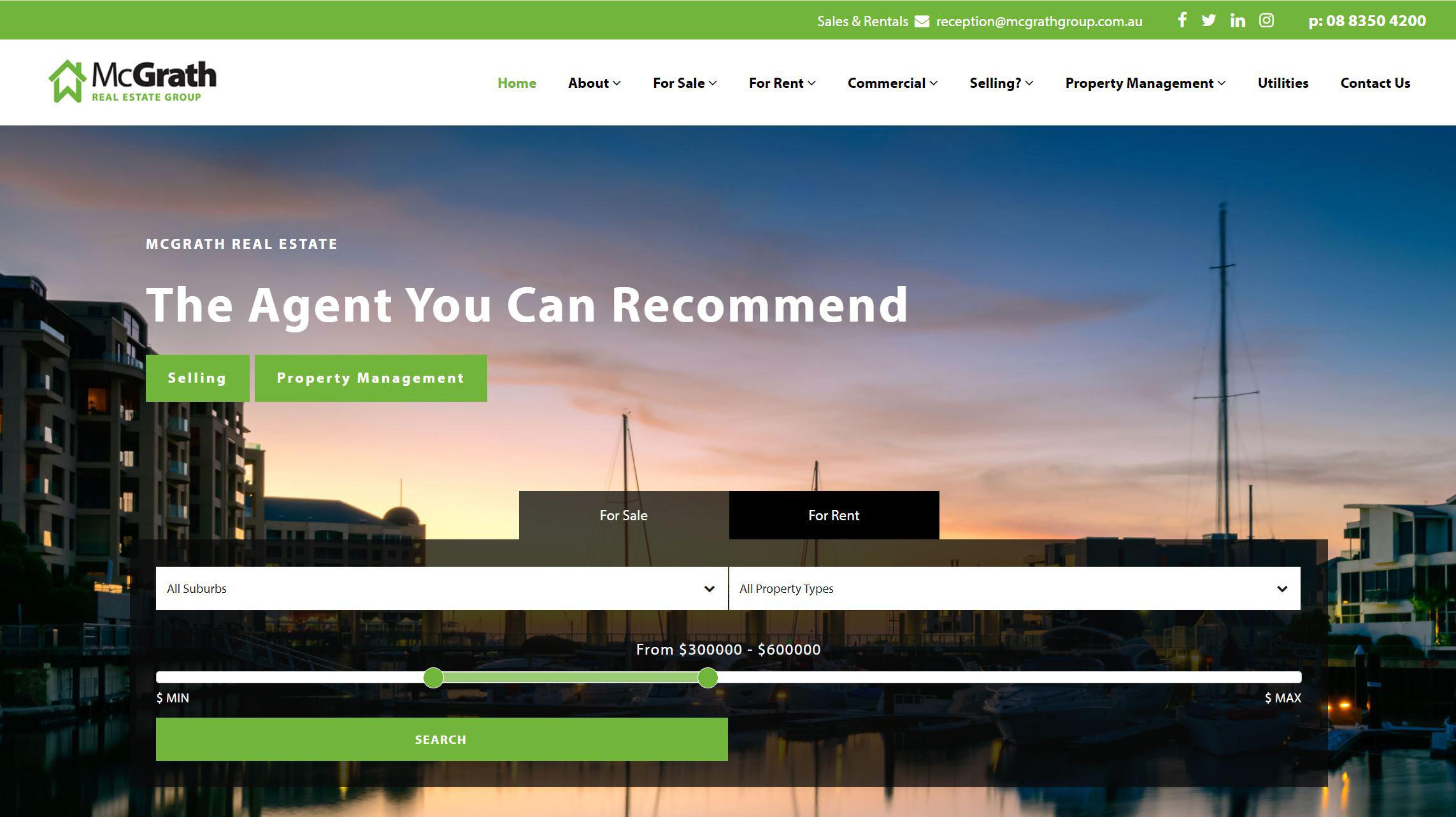
Task: Click the reception email address link
Action: click(x=1039, y=21)
